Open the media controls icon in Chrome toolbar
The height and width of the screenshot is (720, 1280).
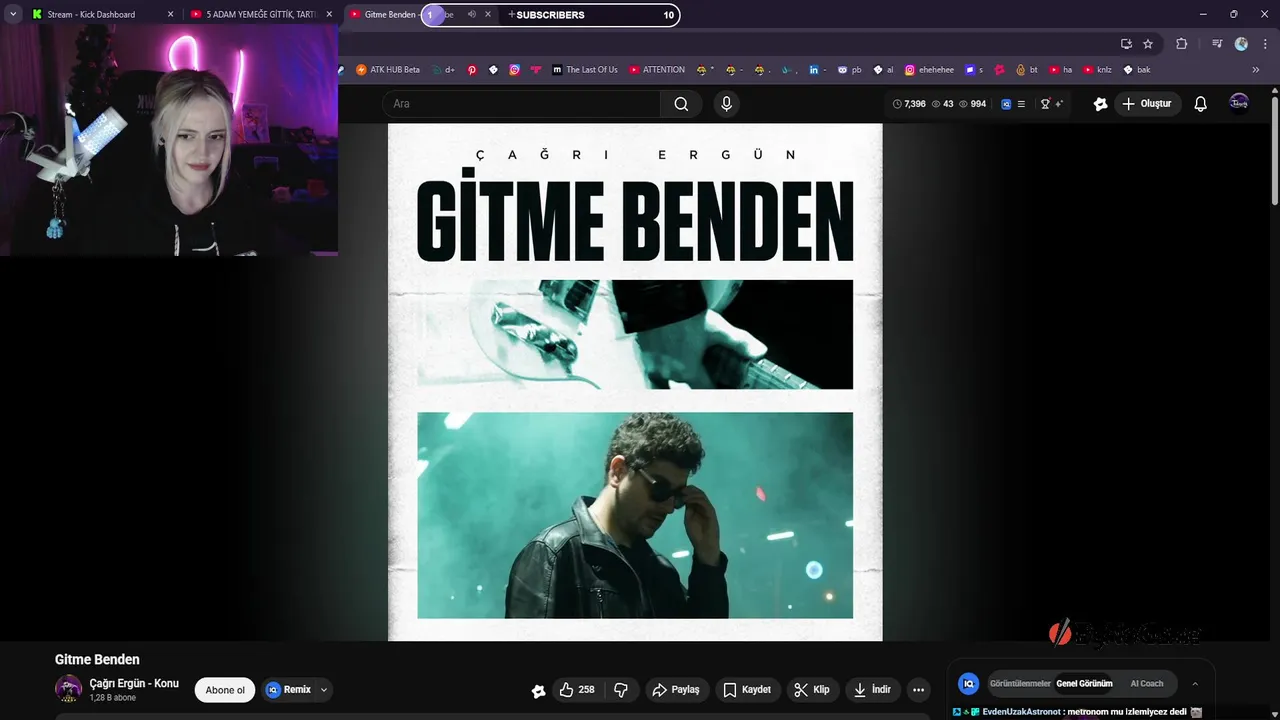tap(1217, 44)
